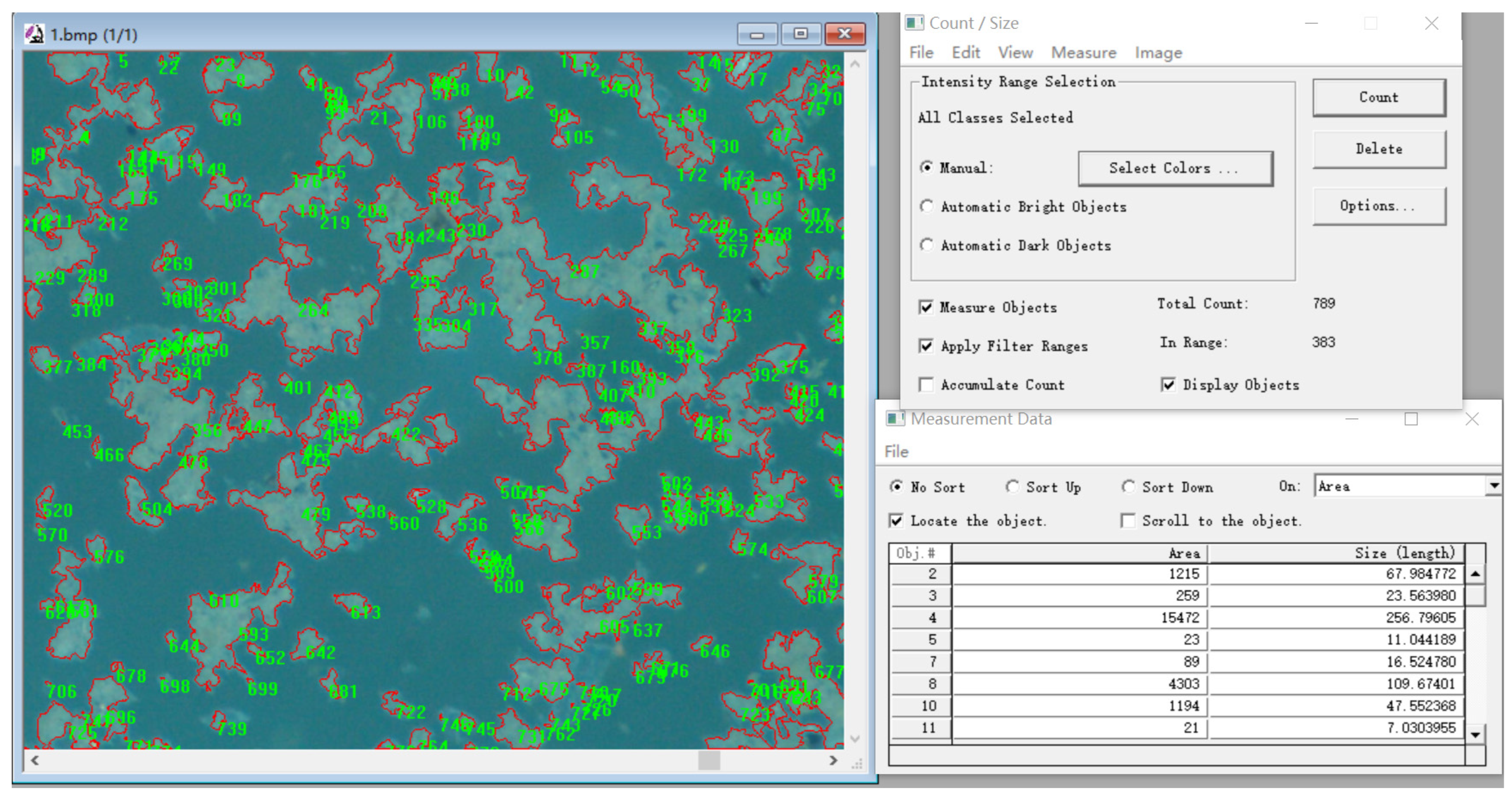The image size is (1512, 797).
Task: Select the Sort Up radio button
Action: [1012, 486]
